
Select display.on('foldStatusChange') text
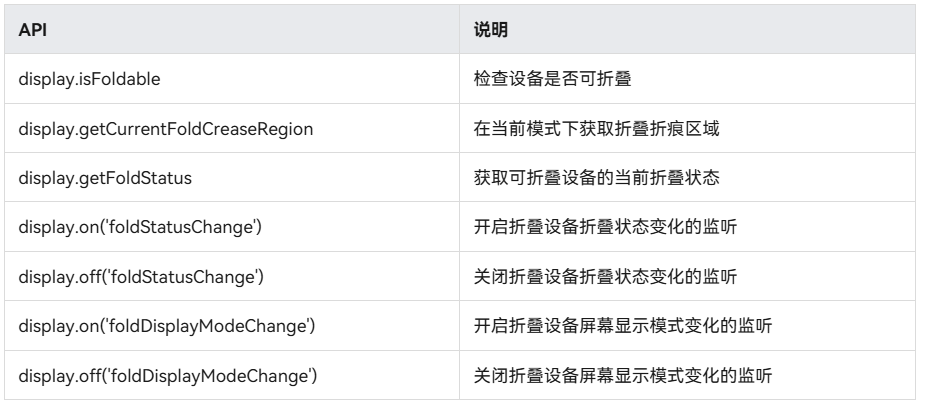pyautogui.click(x=140, y=227)
